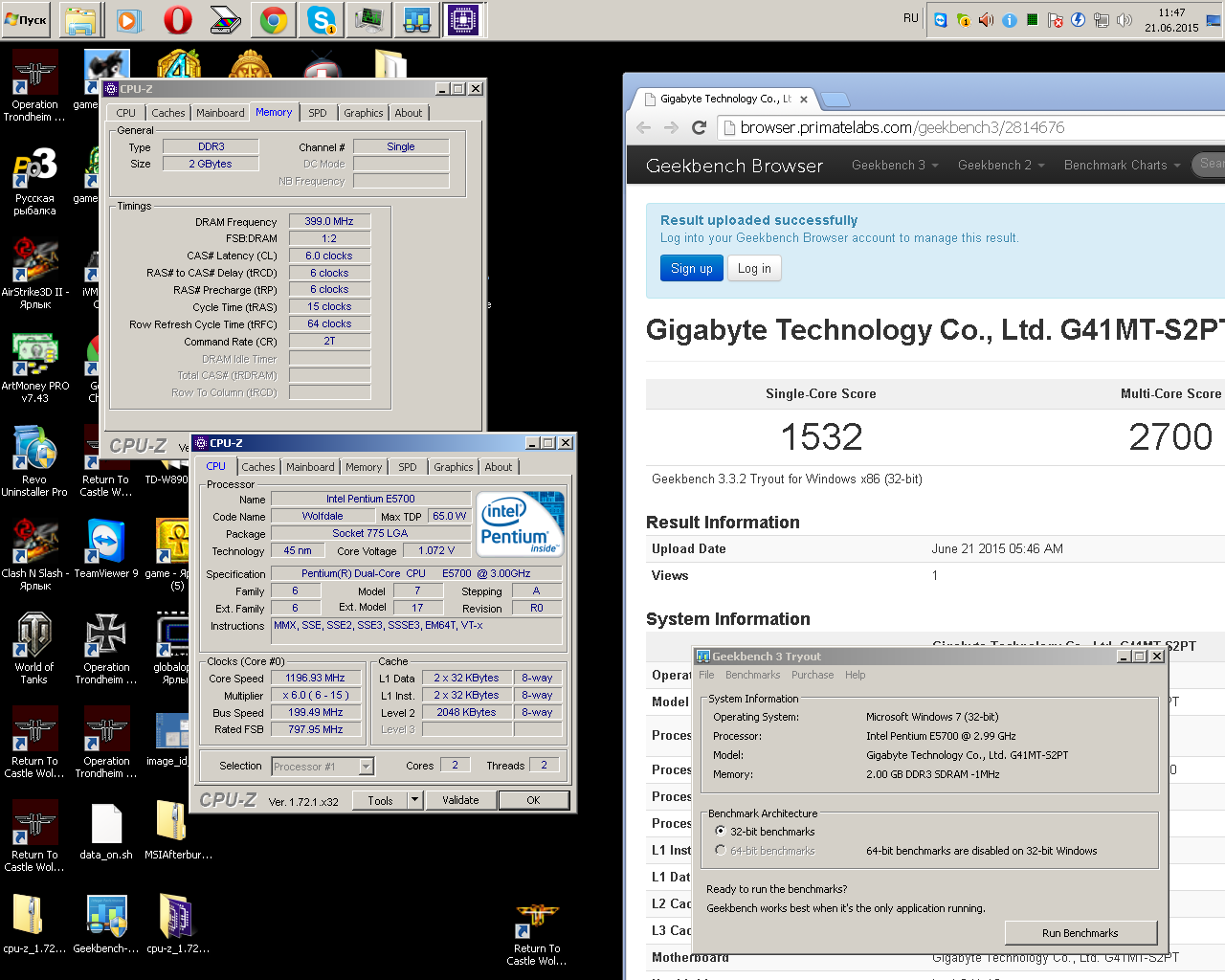Click the Daemon Tools lightning tray icon
The image size is (1225, 980).
[x=1079, y=19]
